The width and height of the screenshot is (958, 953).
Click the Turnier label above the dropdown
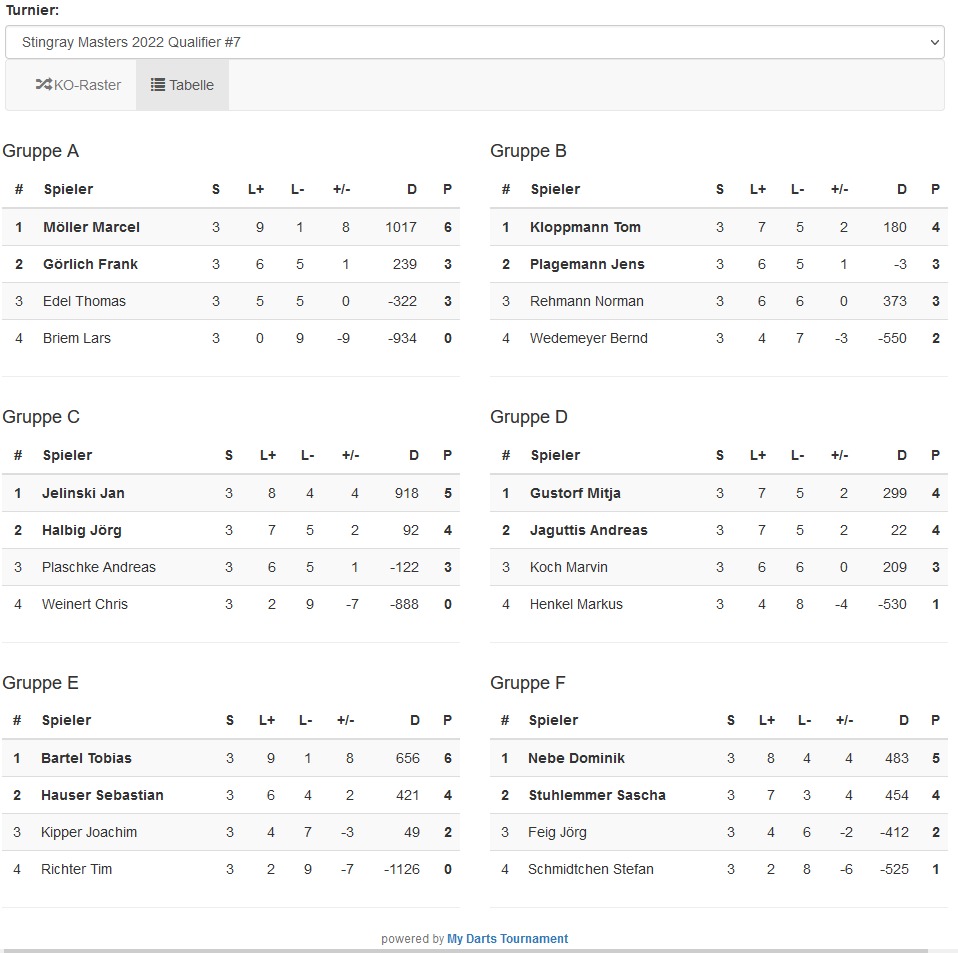point(32,10)
